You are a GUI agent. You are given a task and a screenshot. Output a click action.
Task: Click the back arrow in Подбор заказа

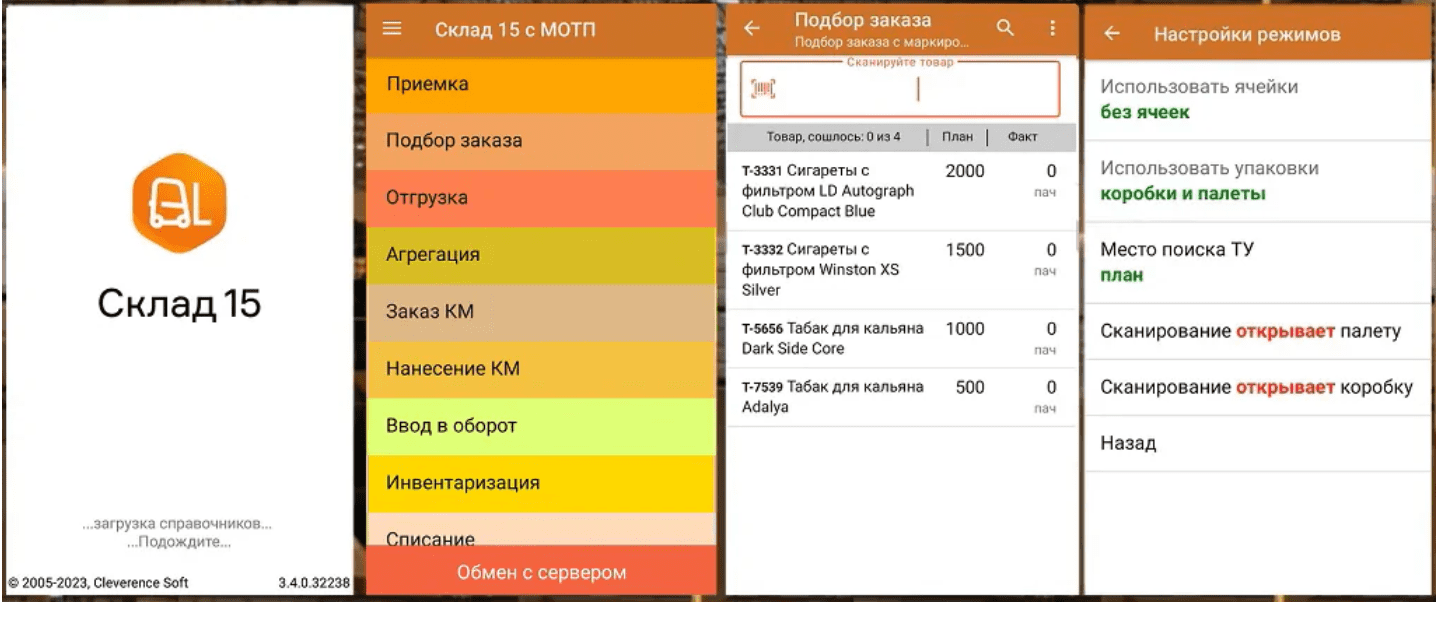(x=752, y=29)
